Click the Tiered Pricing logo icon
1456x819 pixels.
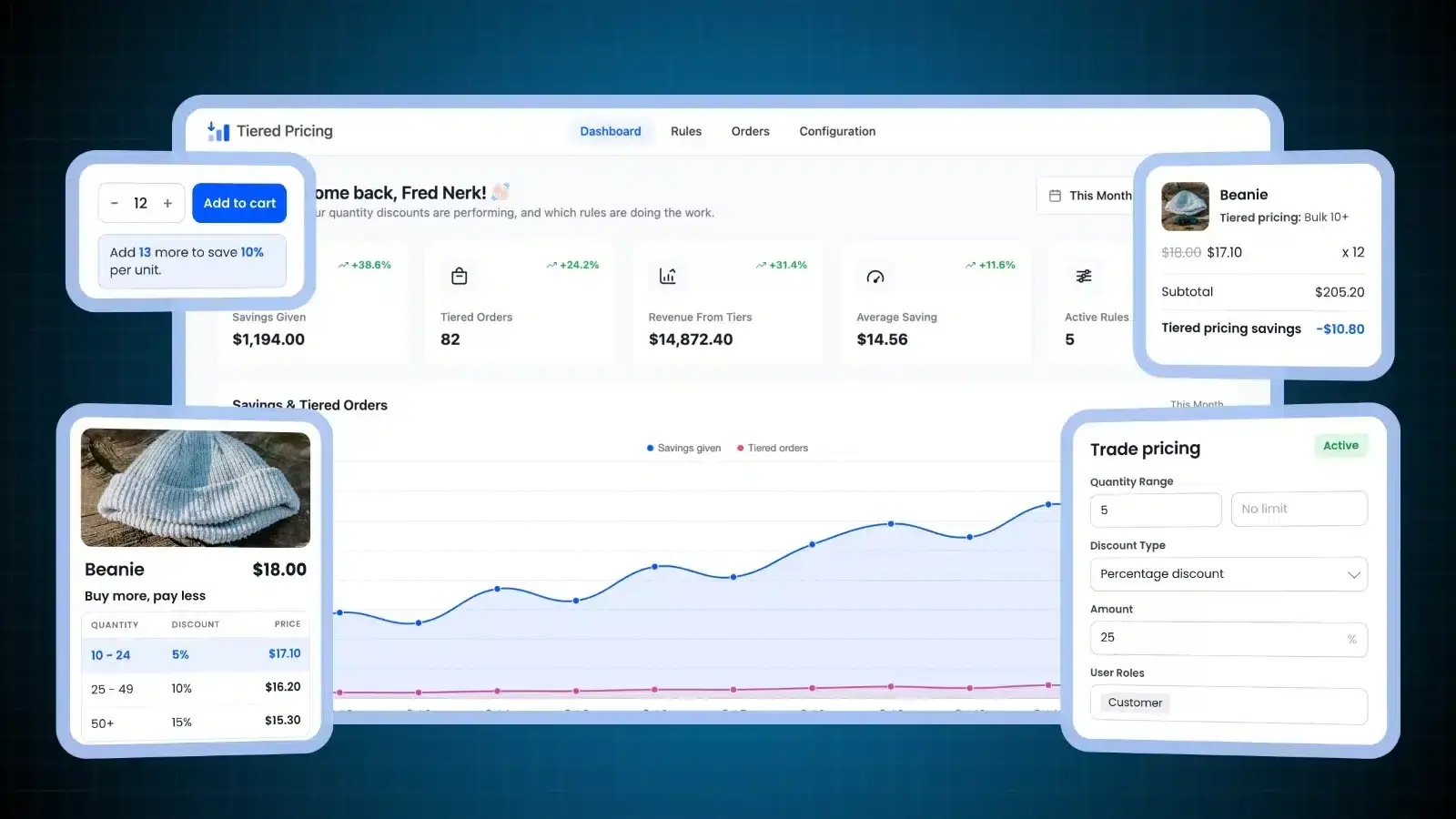218,132
